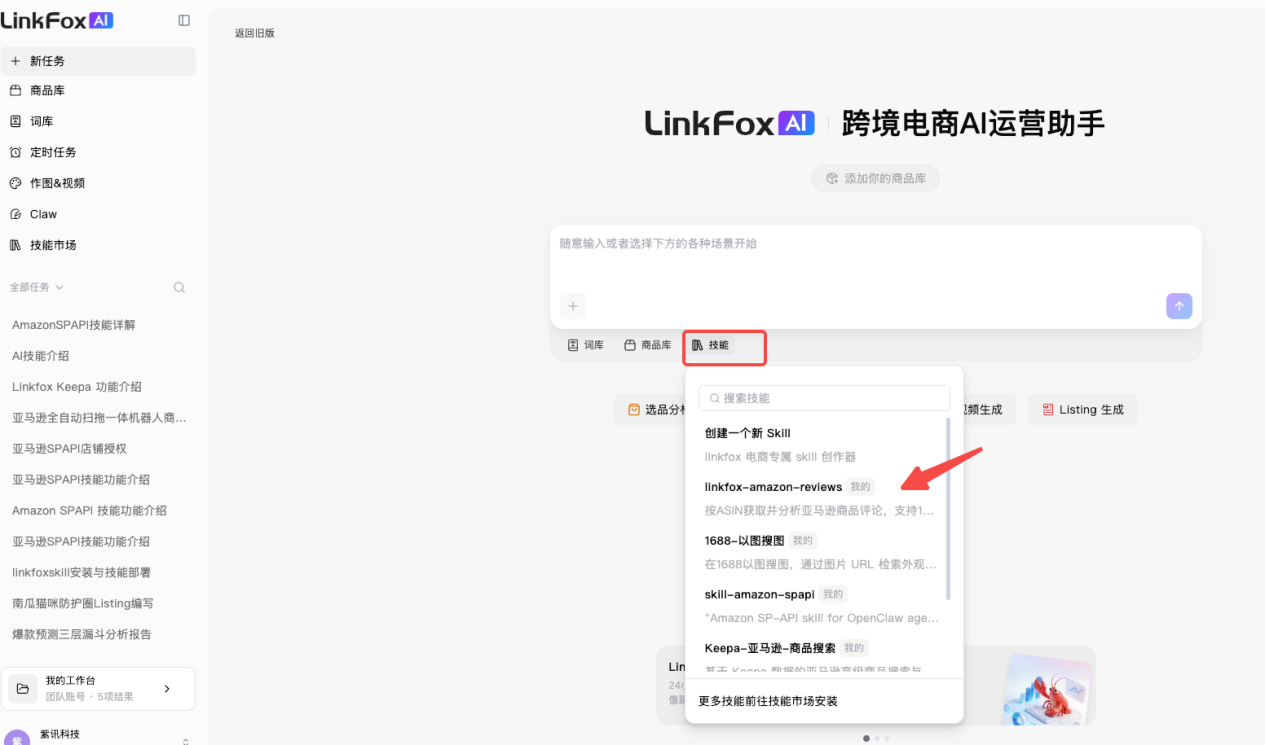Viewport: 1265px width, 745px height.
Task: Click the 紫讯科技 account avatar
Action: click(x=17, y=738)
